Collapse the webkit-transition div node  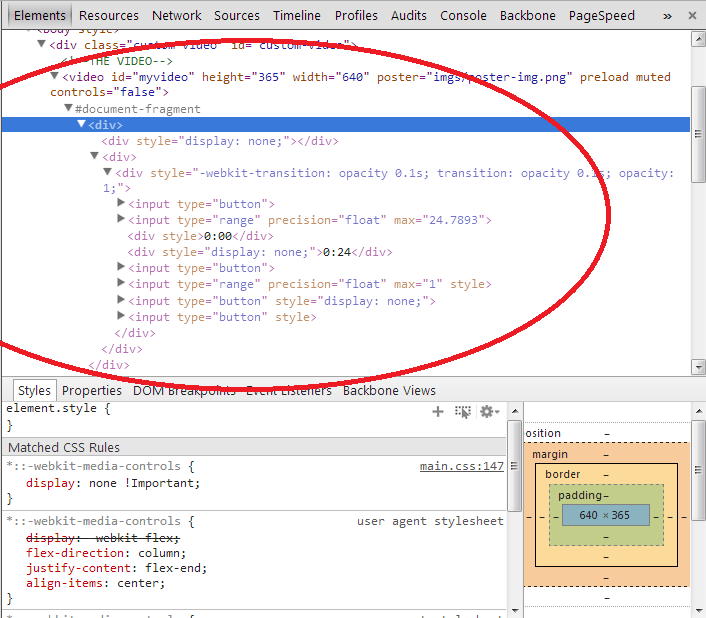(x=107, y=171)
